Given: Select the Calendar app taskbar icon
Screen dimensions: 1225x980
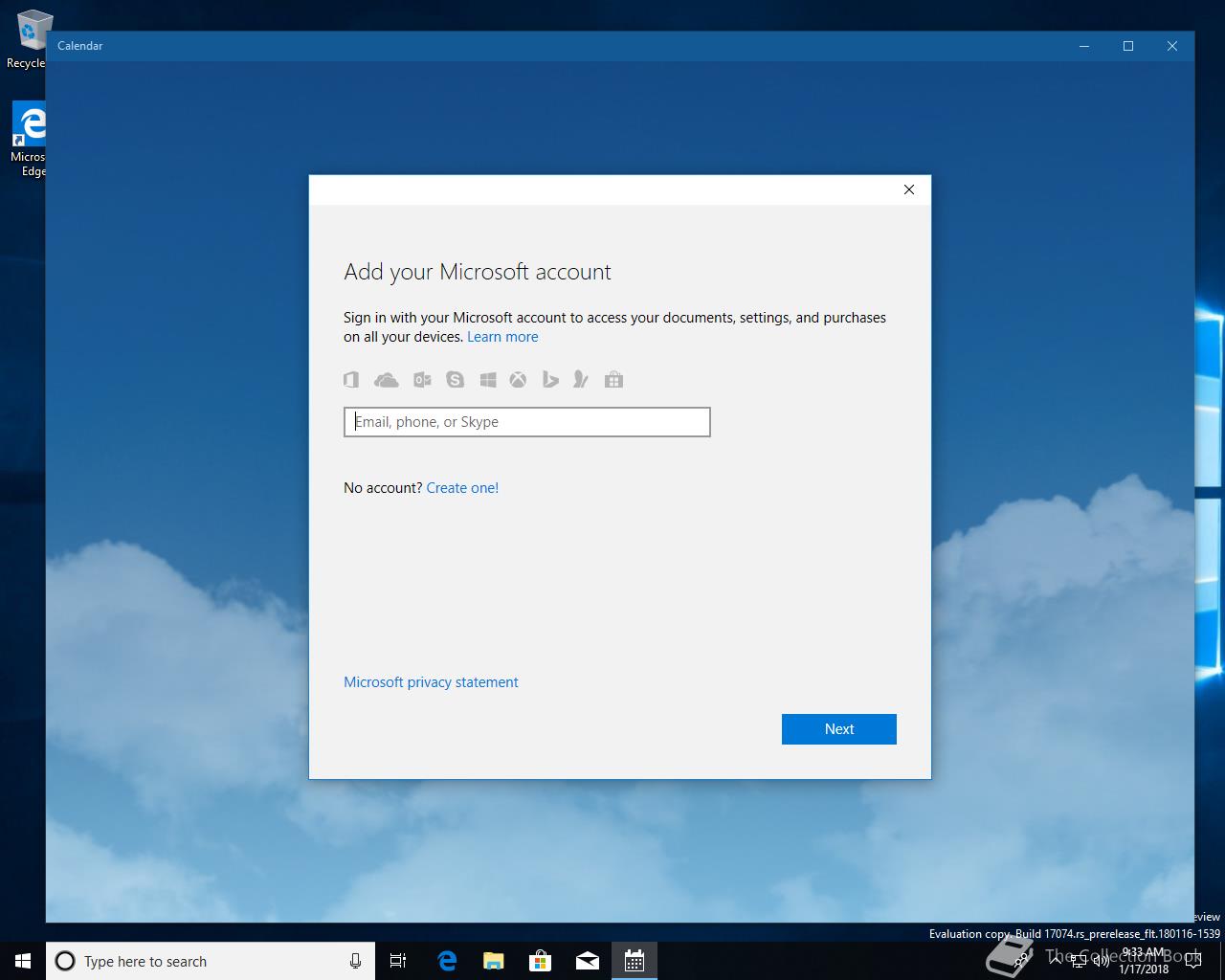Looking at the screenshot, I should point(635,961).
